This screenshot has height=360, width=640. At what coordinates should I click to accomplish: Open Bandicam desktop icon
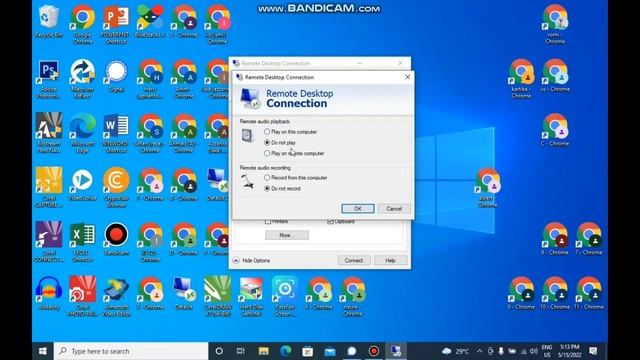[116, 239]
